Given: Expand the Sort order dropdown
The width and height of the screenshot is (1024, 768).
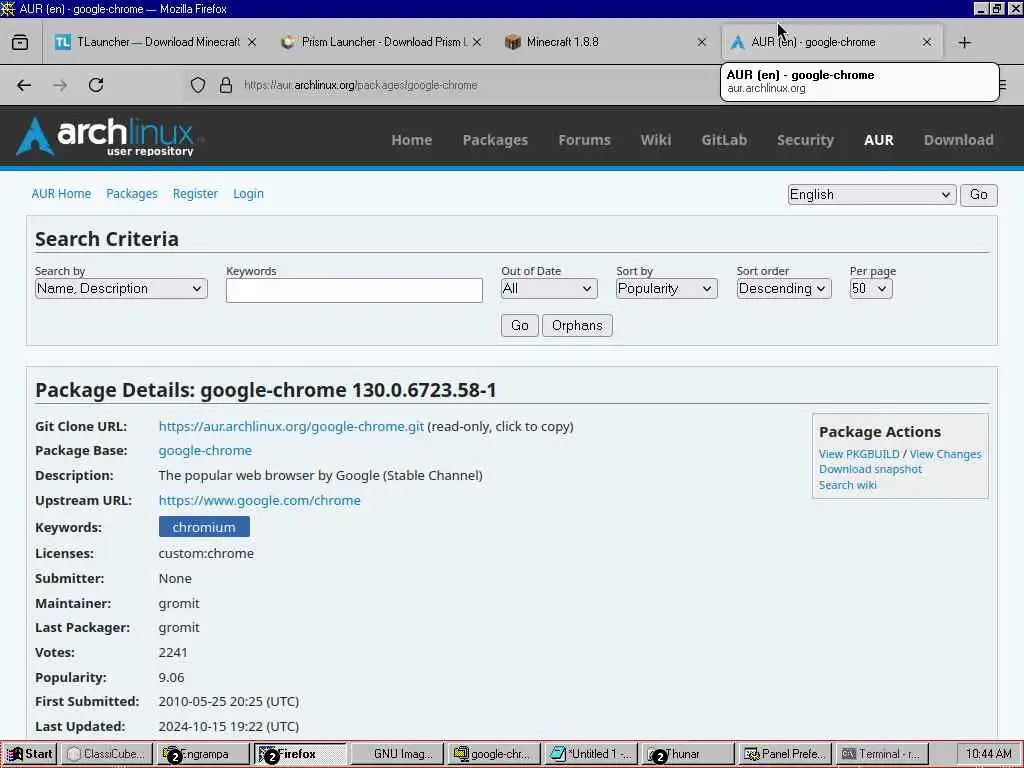Looking at the screenshot, I should click(x=784, y=289).
